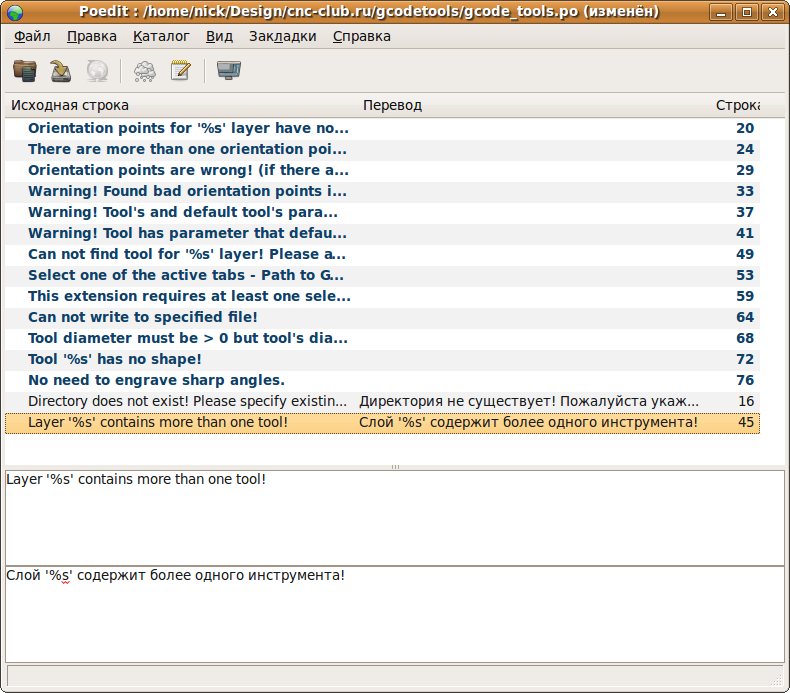Select row "Can not write to specified file!"
This screenshot has width=790, height=693.
(x=382, y=318)
